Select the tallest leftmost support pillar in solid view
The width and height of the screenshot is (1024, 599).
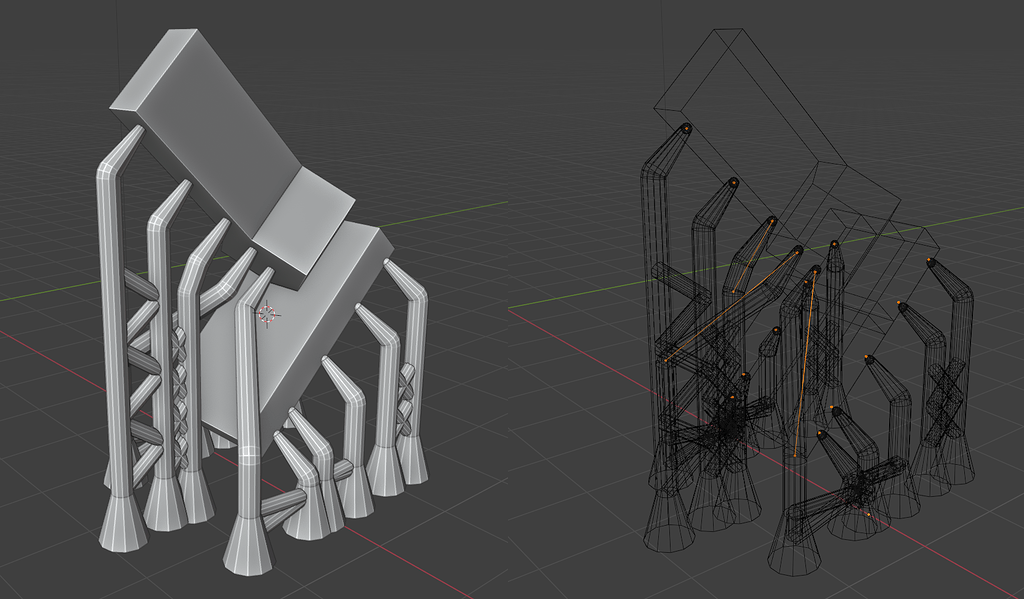[x=118, y=340]
